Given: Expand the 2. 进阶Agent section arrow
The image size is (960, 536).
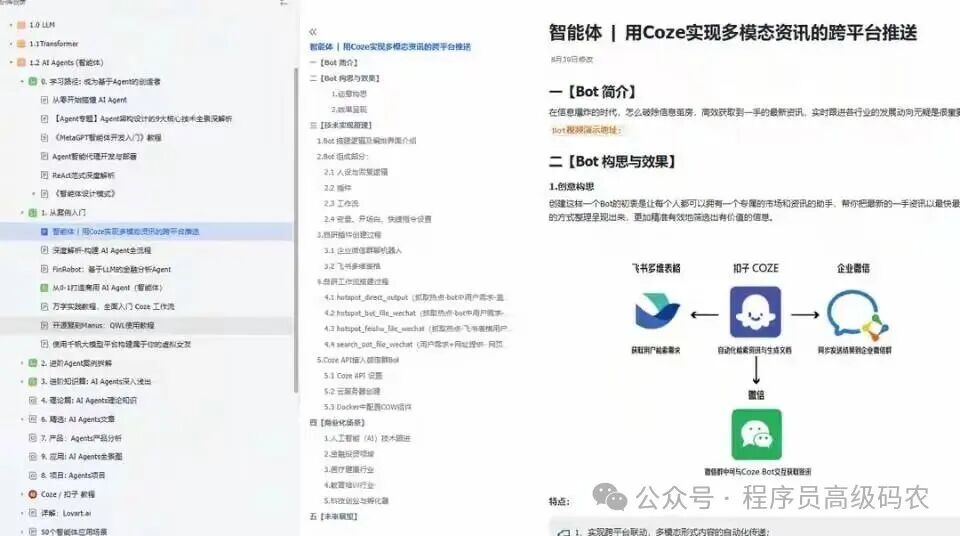Looking at the screenshot, I should pos(22,363).
